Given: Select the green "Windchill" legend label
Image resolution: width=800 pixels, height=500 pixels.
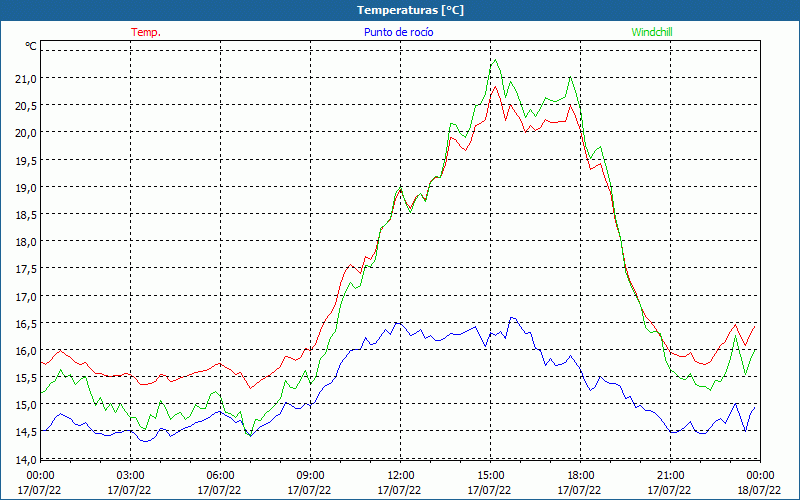Looking at the screenshot, I should pos(652,32).
